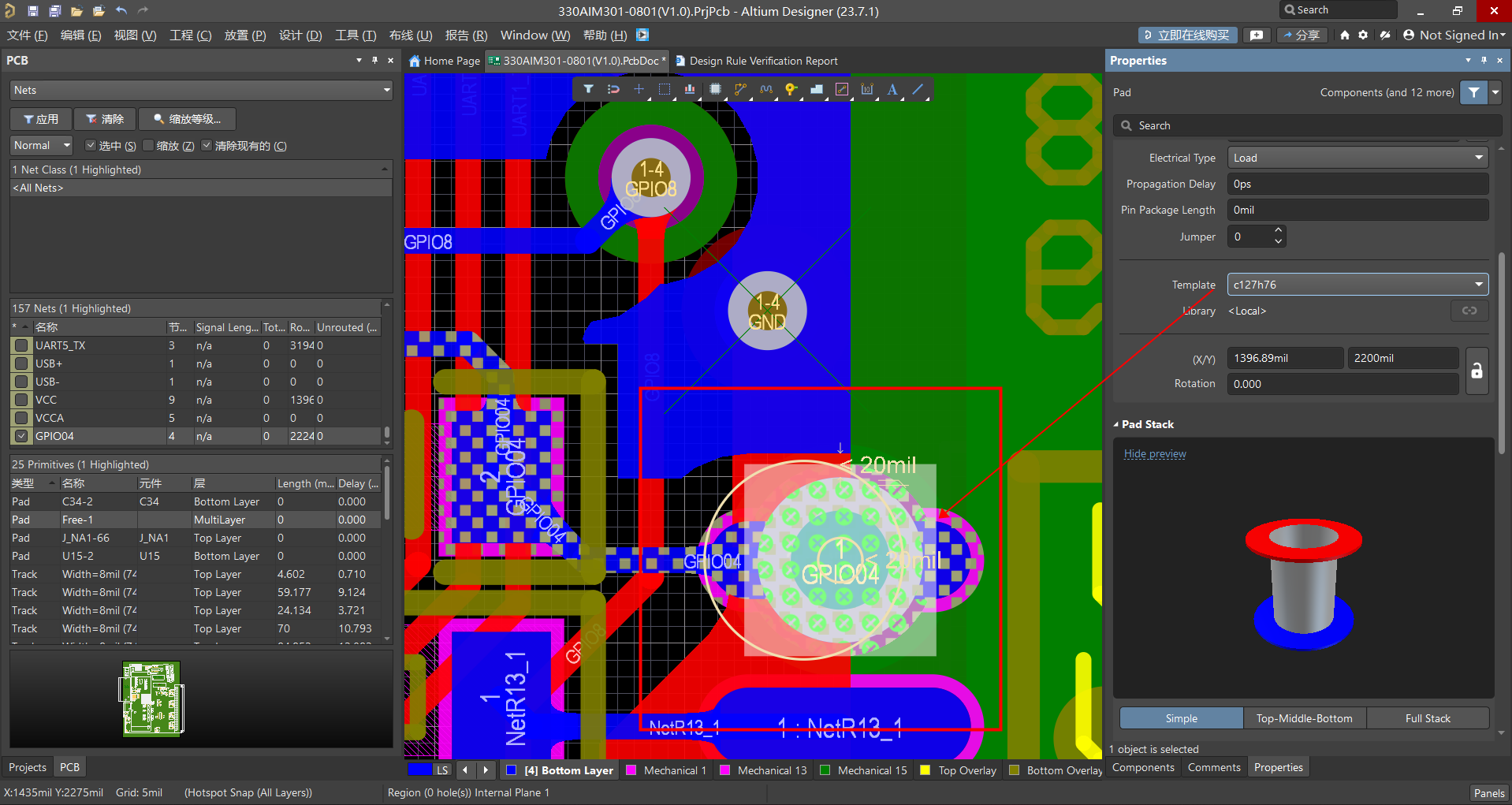
Task: Uncheck the GPIO04 net checkbox
Action: [x=21, y=436]
